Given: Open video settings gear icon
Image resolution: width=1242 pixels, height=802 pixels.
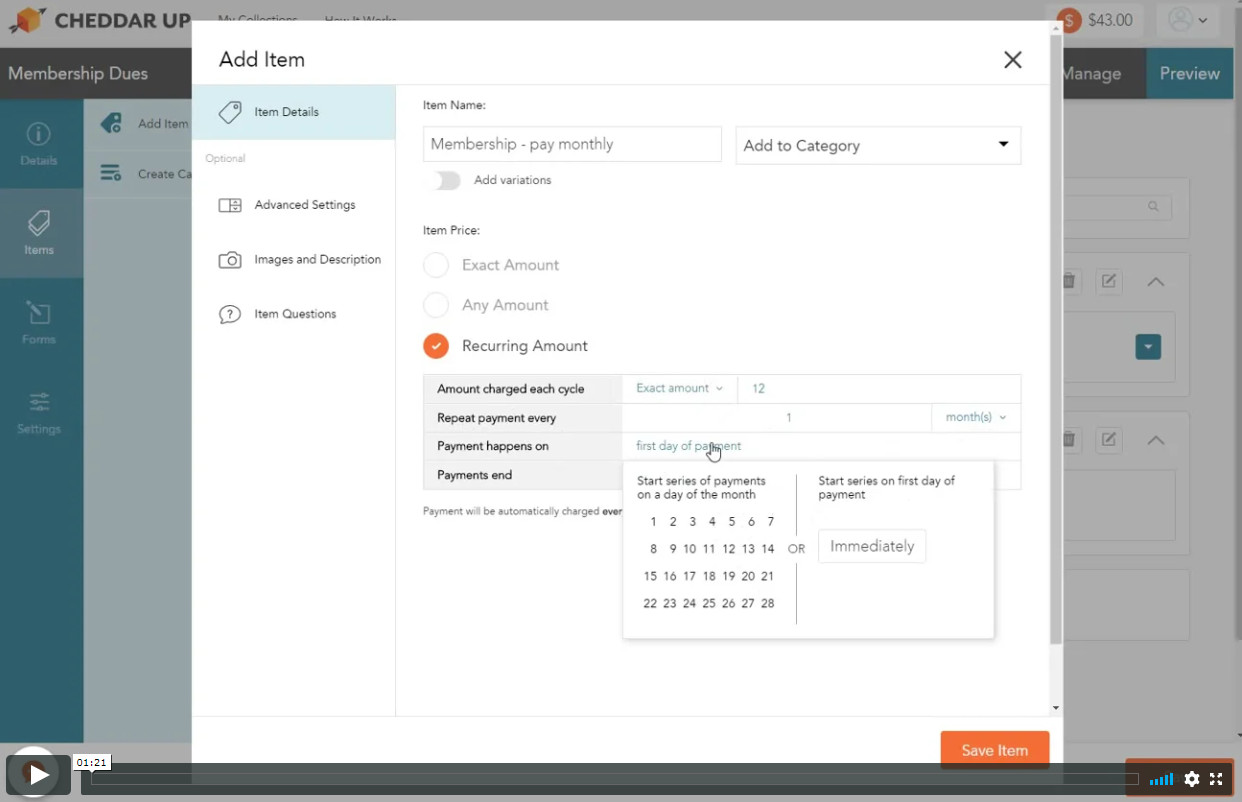Looking at the screenshot, I should 1191,779.
